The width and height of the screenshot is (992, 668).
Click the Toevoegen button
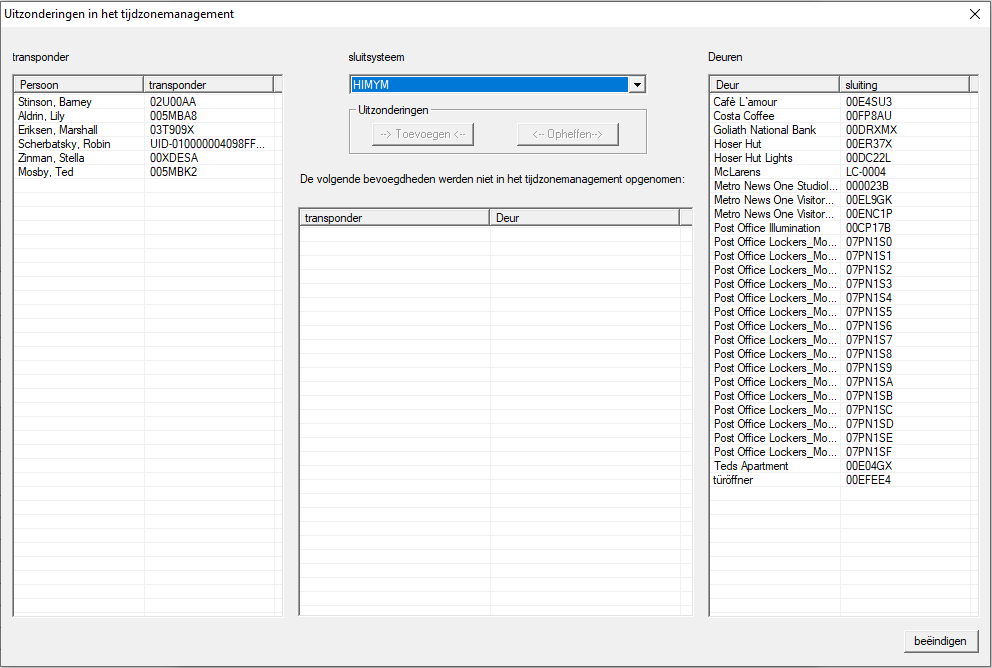click(x=422, y=134)
